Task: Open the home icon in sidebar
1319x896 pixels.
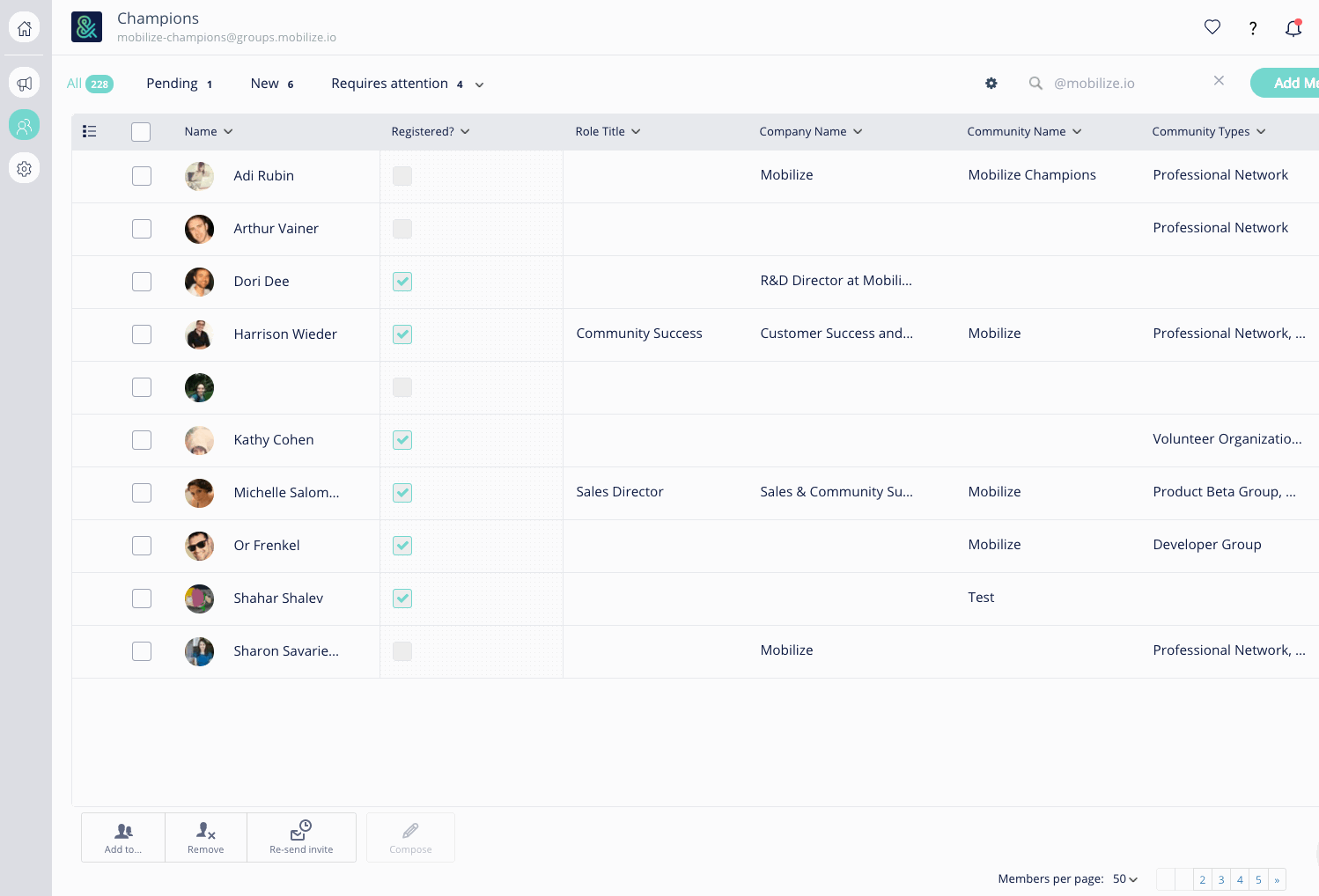Action: pyautogui.click(x=25, y=28)
